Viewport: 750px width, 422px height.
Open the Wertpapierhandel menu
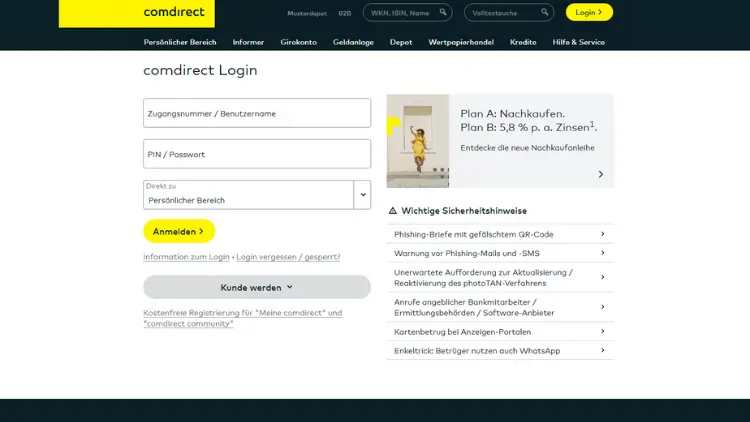pos(461,42)
